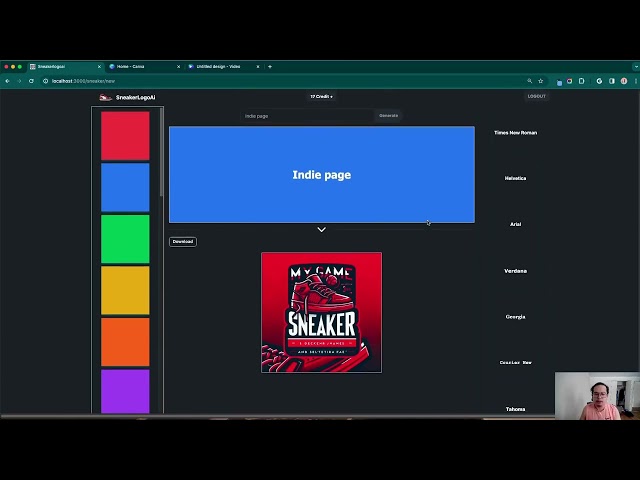This screenshot has width=640, height=480.
Task: Click the Google account G icon
Action: pos(599,81)
